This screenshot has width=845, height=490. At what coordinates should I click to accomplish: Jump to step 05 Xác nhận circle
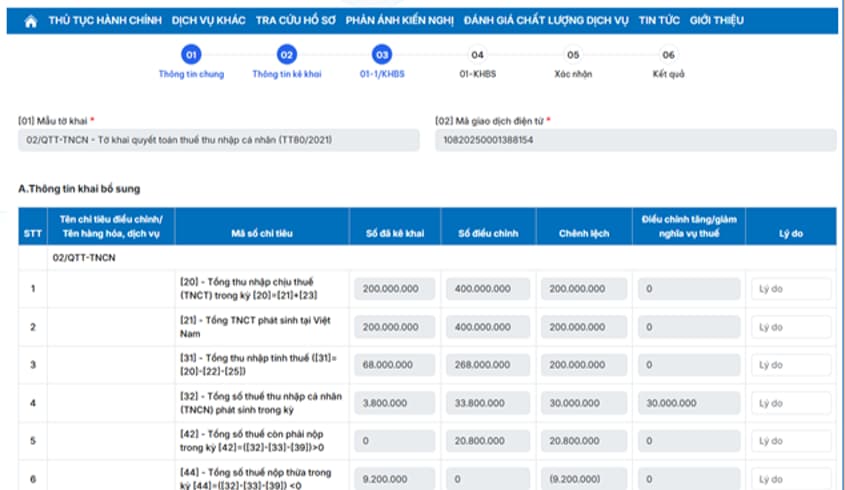click(573, 54)
